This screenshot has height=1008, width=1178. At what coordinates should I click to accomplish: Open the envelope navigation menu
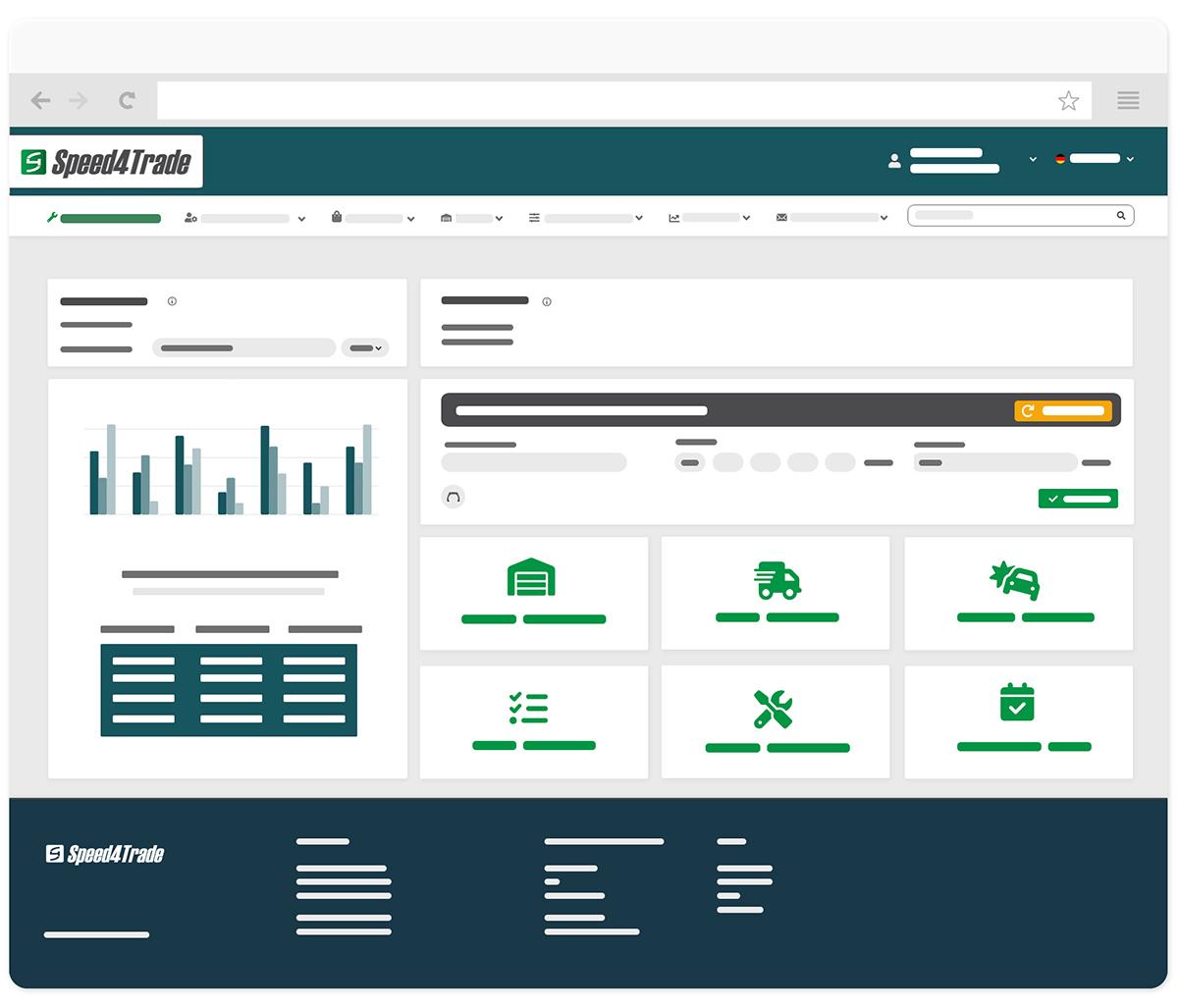coord(831,218)
